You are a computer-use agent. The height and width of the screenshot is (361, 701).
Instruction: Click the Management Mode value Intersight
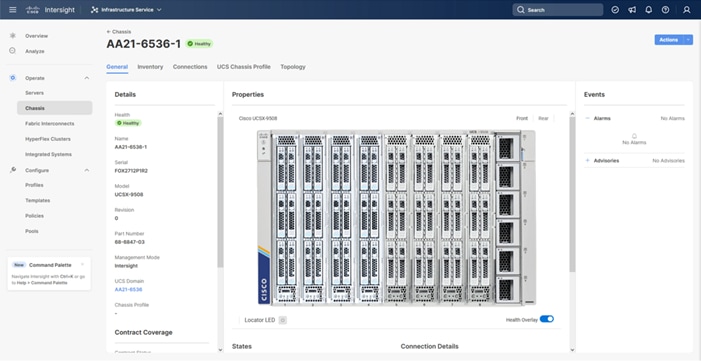[x=126, y=266]
